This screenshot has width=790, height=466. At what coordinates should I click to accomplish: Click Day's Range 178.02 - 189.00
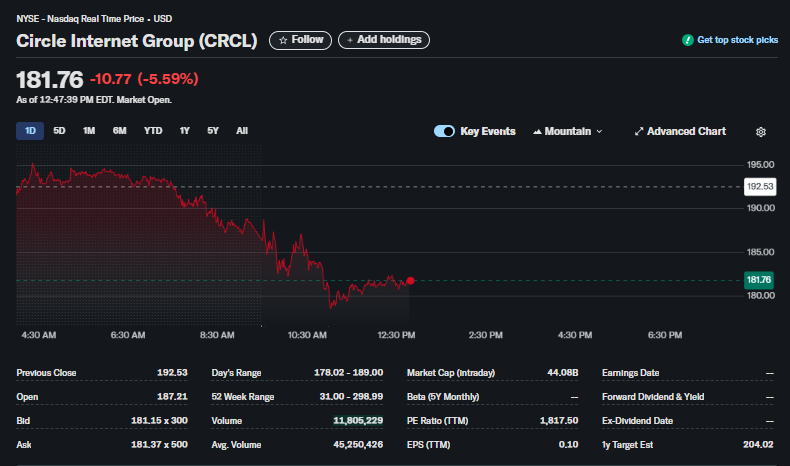coord(349,372)
